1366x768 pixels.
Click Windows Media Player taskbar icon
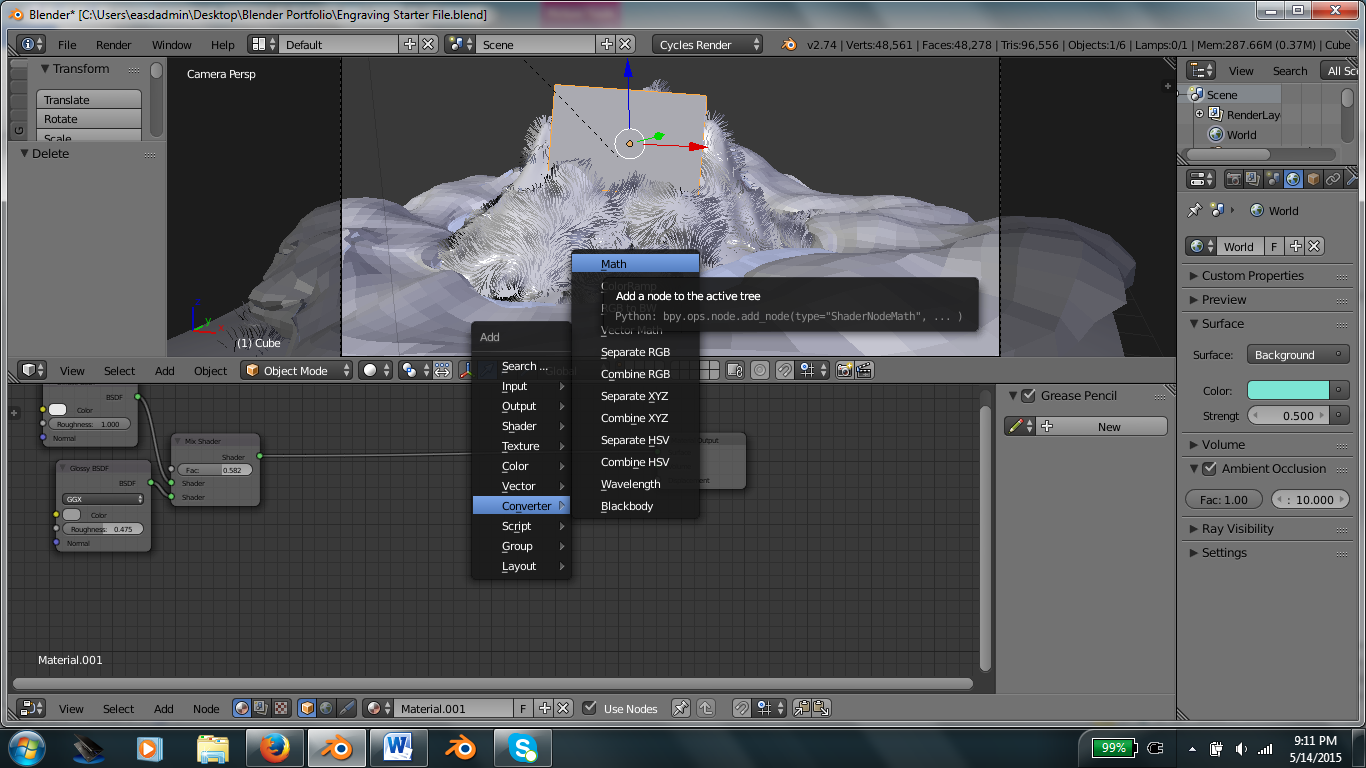(x=148, y=747)
